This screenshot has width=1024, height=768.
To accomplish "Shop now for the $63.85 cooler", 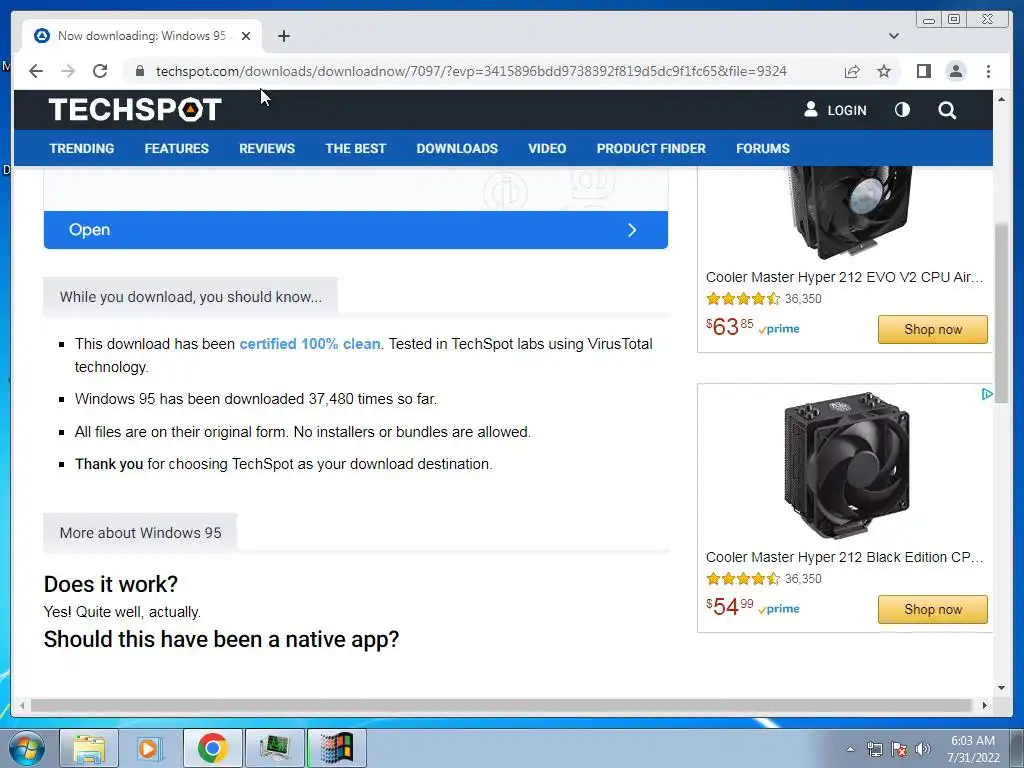I will tap(933, 329).
